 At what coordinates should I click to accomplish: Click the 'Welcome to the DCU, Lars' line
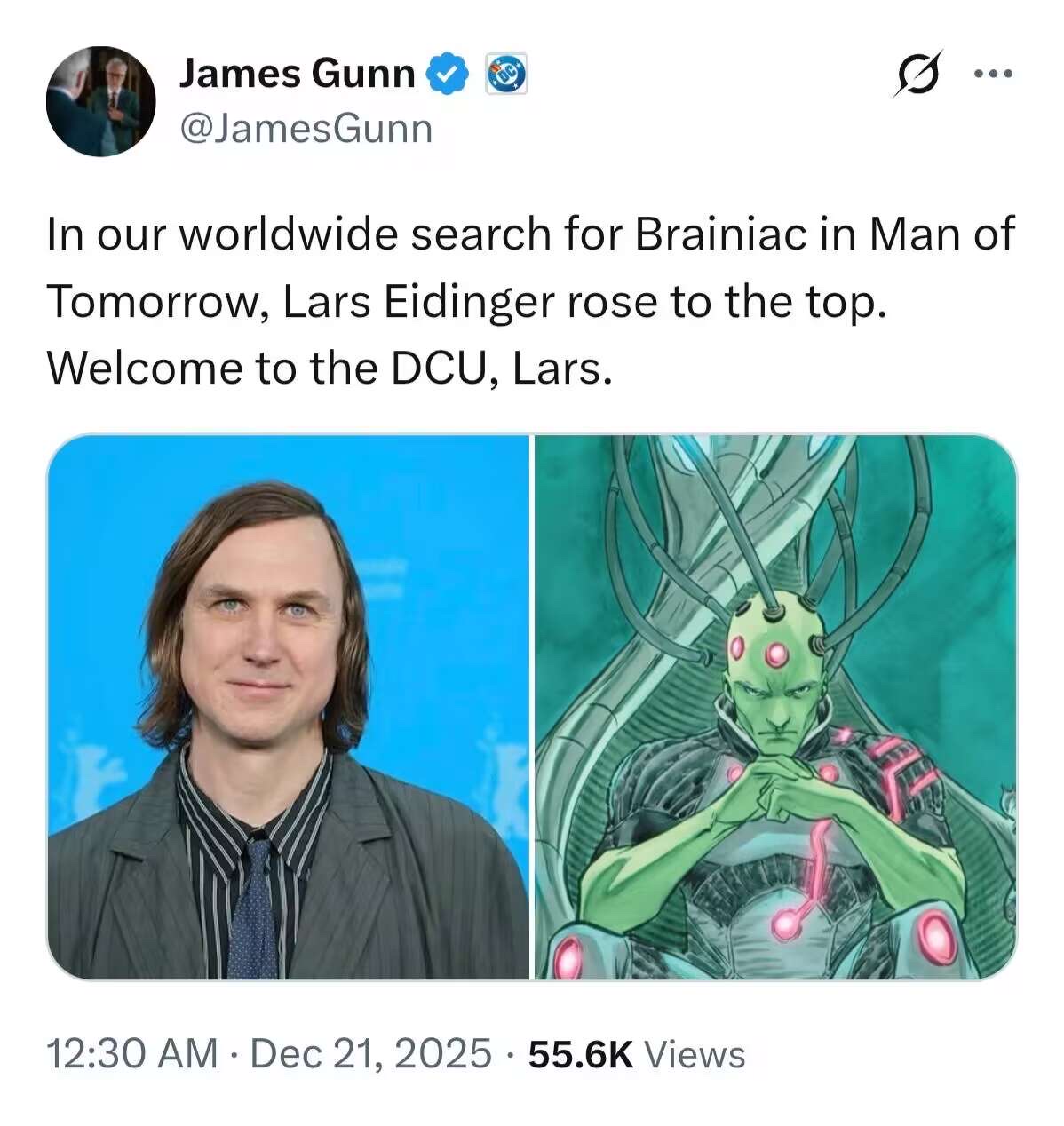click(x=330, y=368)
